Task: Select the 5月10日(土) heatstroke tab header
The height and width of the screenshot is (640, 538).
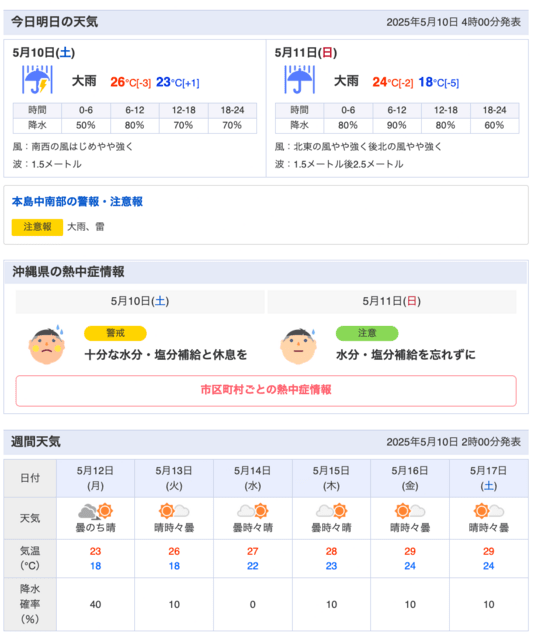Action: 140,302
